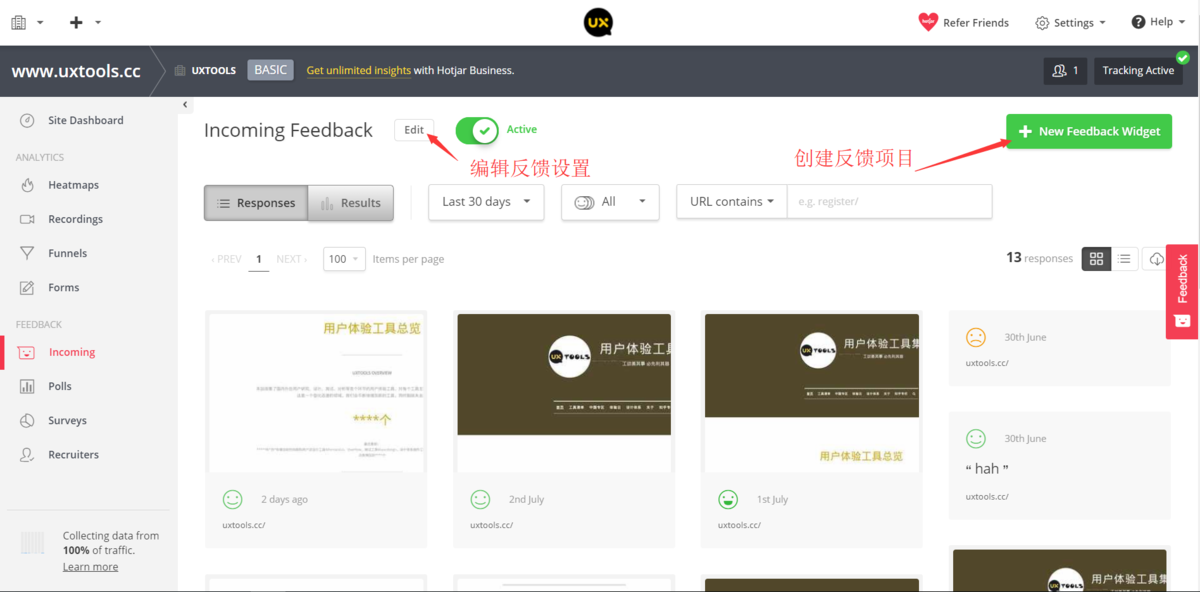Open Recruiters in sidebar
This screenshot has height=592, width=1200.
click(x=73, y=454)
